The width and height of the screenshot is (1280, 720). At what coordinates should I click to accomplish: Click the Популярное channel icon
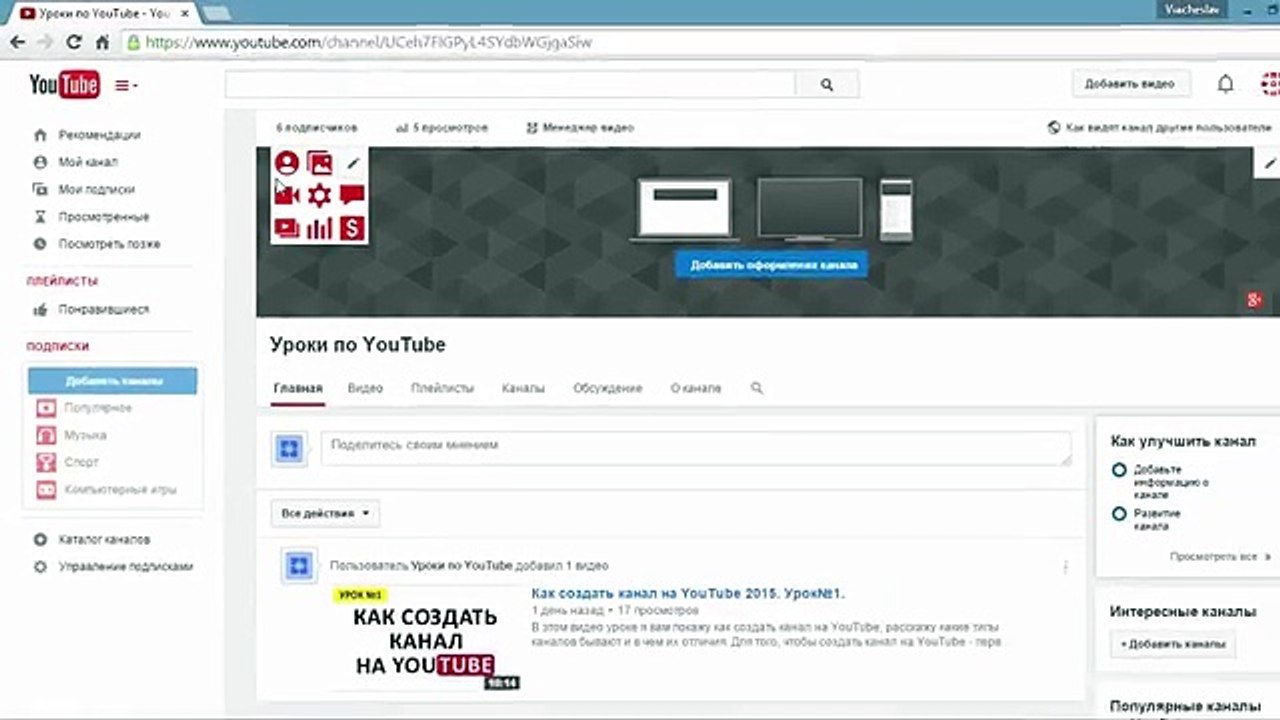(x=46, y=408)
